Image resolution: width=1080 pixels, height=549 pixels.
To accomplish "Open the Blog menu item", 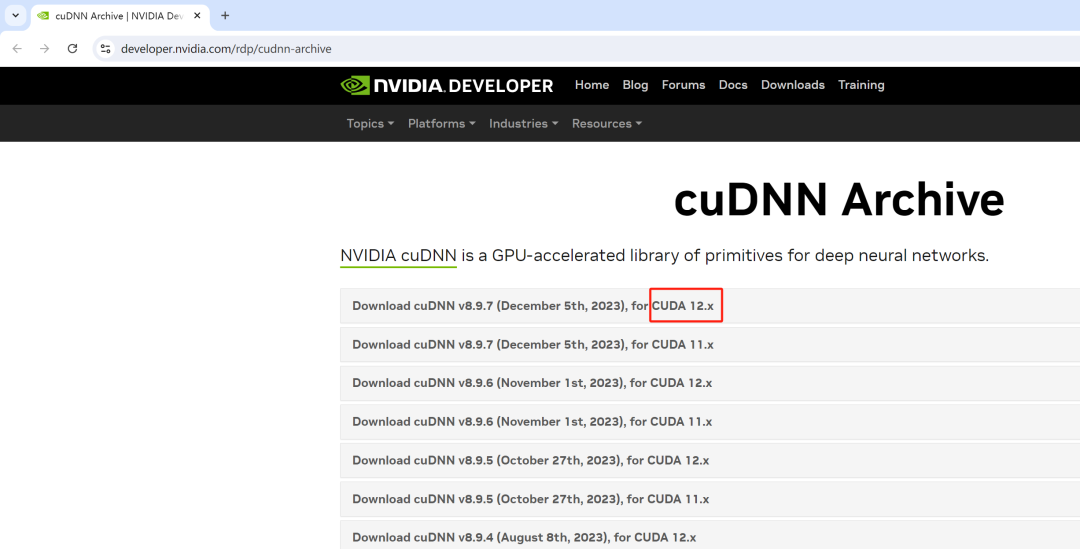I will tap(635, 85).
